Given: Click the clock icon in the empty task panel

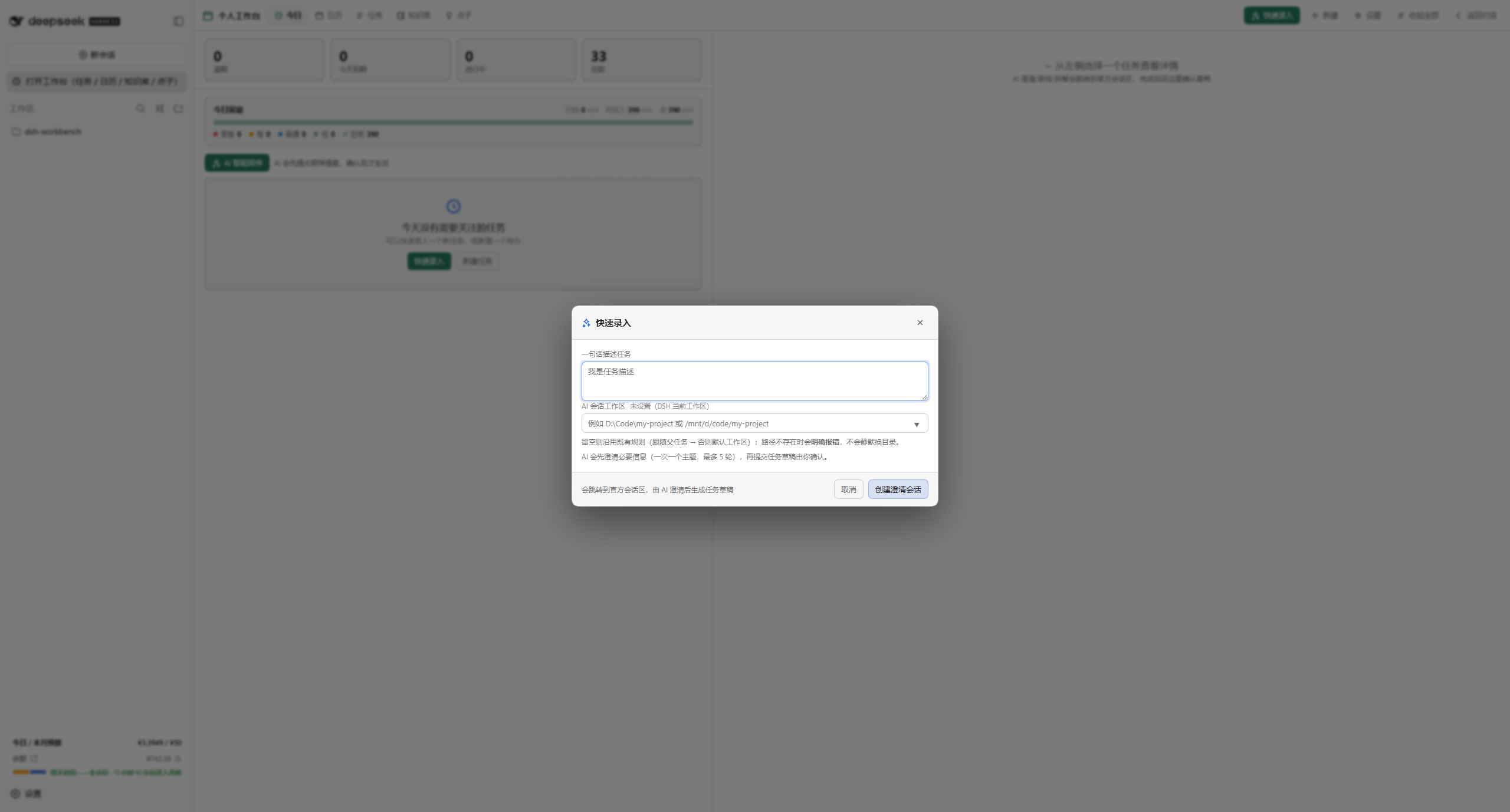Looking at the screenshot, I should tap(453, 206).
